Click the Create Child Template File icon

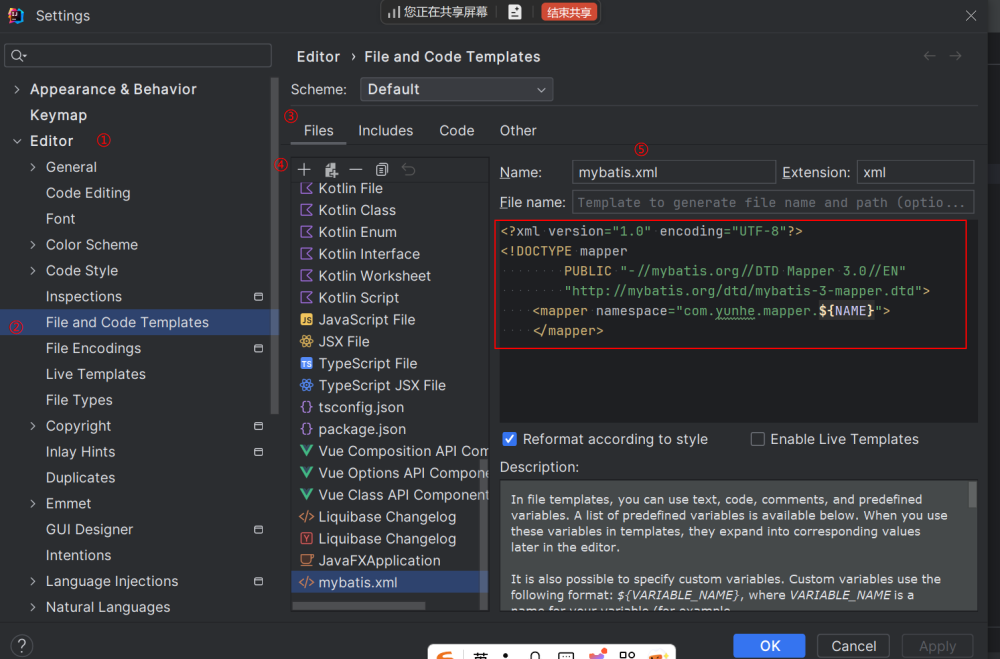tap(331, 170)
